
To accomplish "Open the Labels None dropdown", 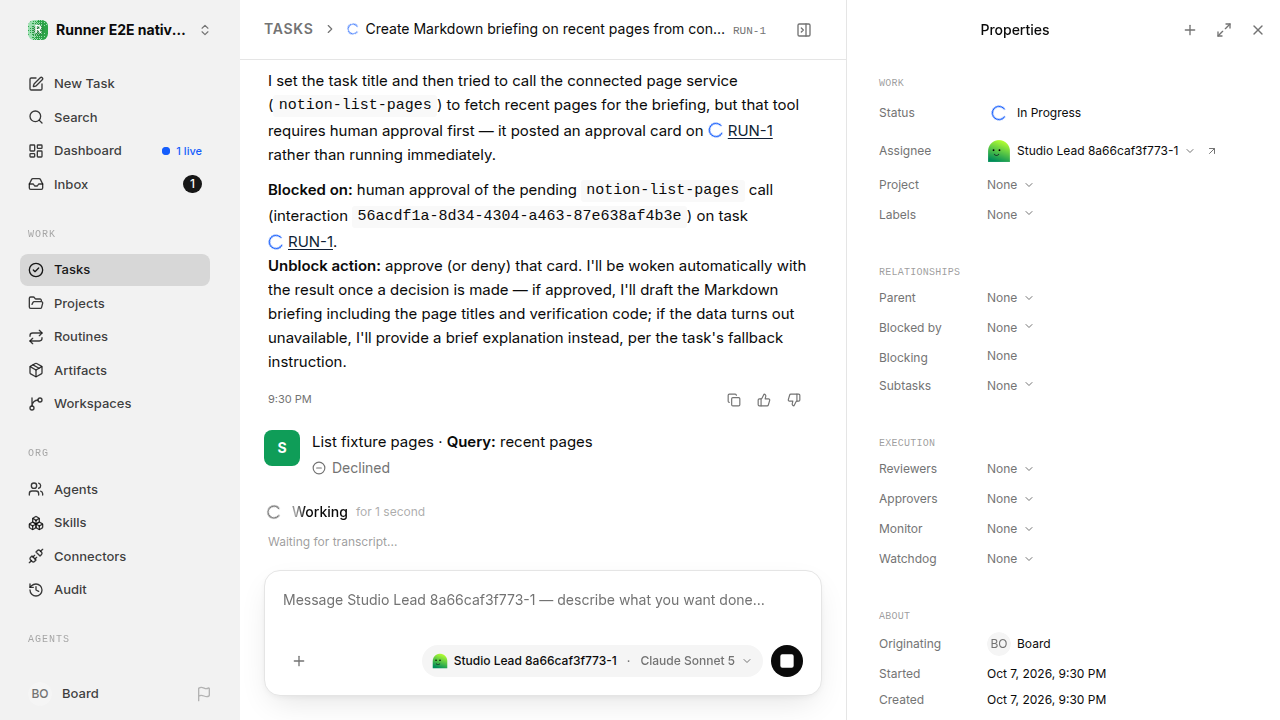I will tap(1010, 215).
